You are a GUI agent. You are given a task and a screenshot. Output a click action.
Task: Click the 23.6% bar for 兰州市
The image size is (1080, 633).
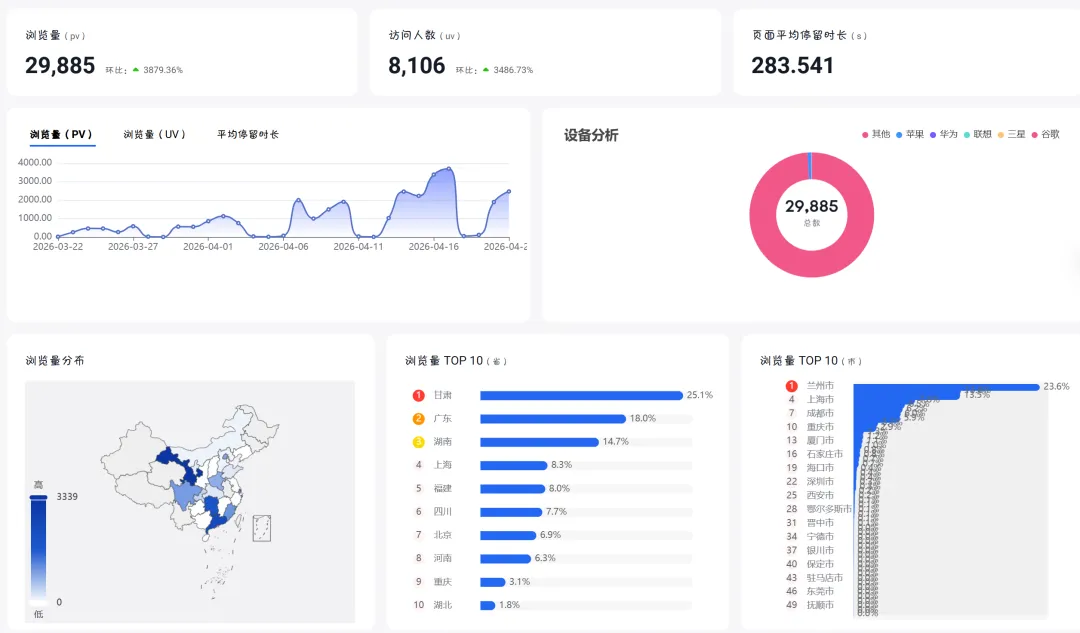[x=946, y=387]
